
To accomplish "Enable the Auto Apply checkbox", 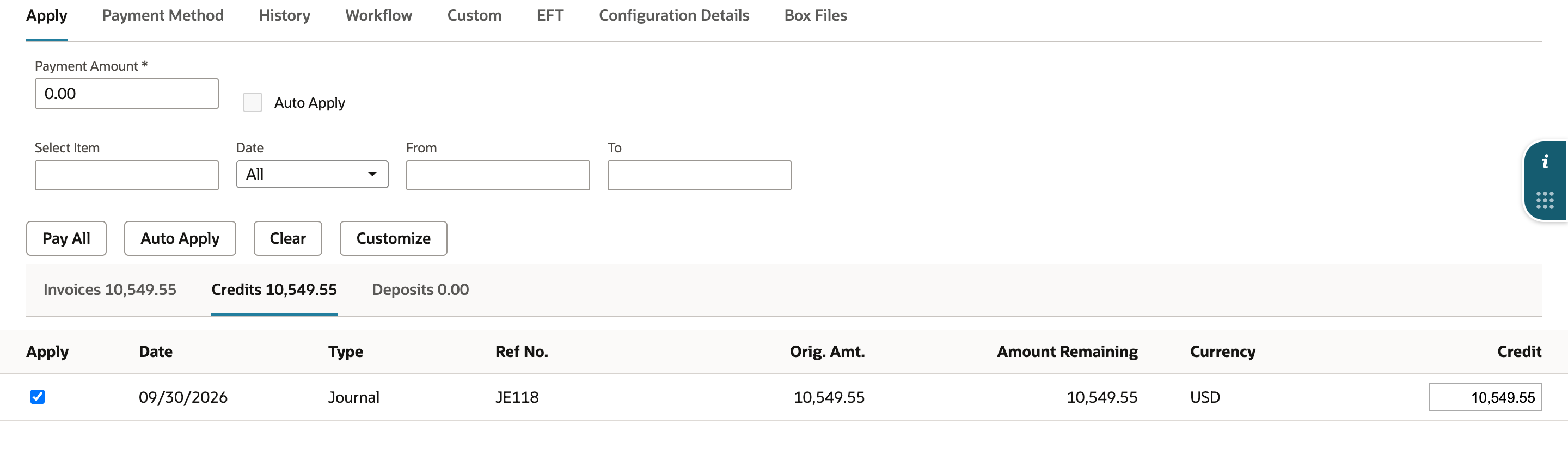I will coord(252,102).
